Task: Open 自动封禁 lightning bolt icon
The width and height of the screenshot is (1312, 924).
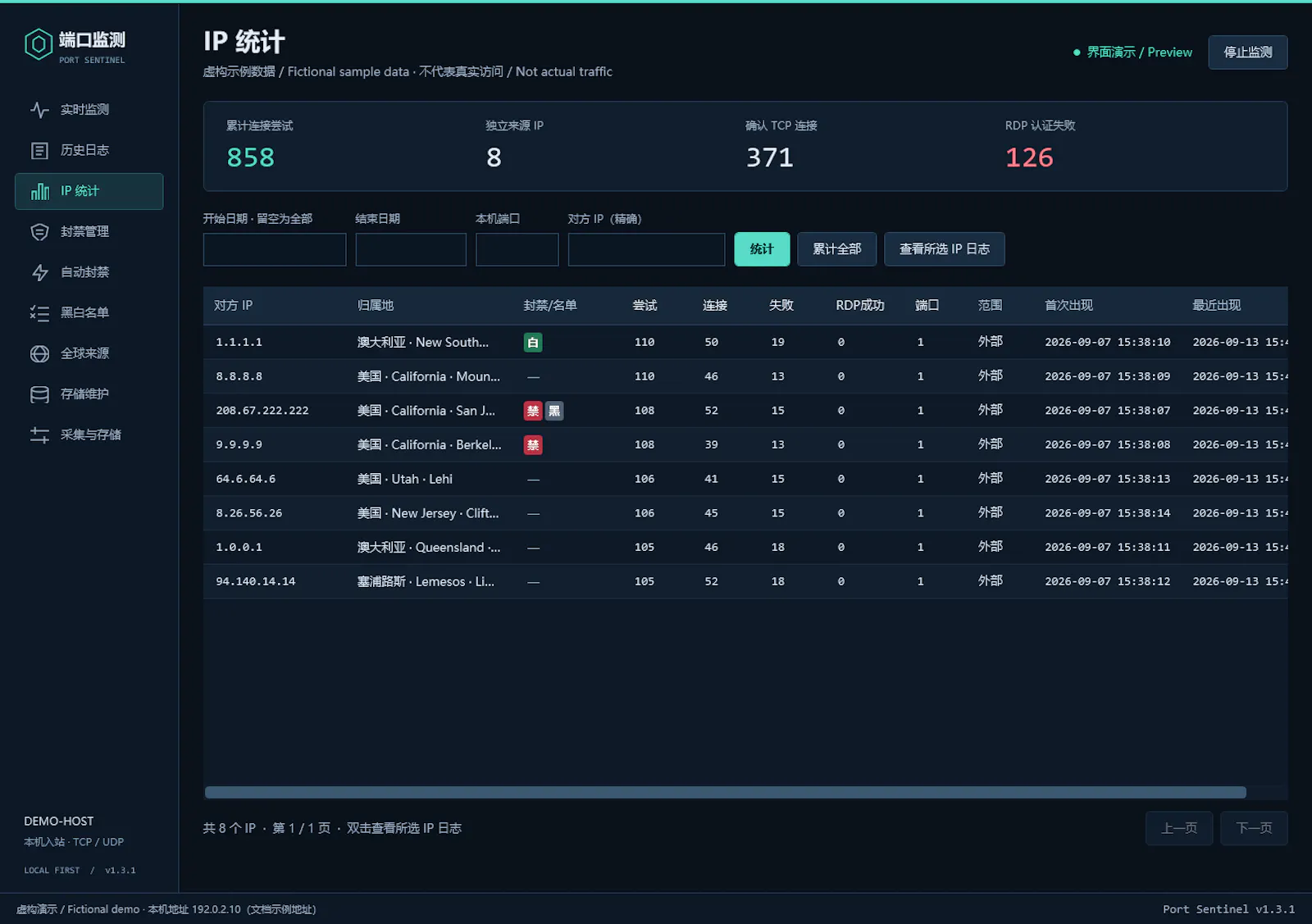Action: click(39, 273)
